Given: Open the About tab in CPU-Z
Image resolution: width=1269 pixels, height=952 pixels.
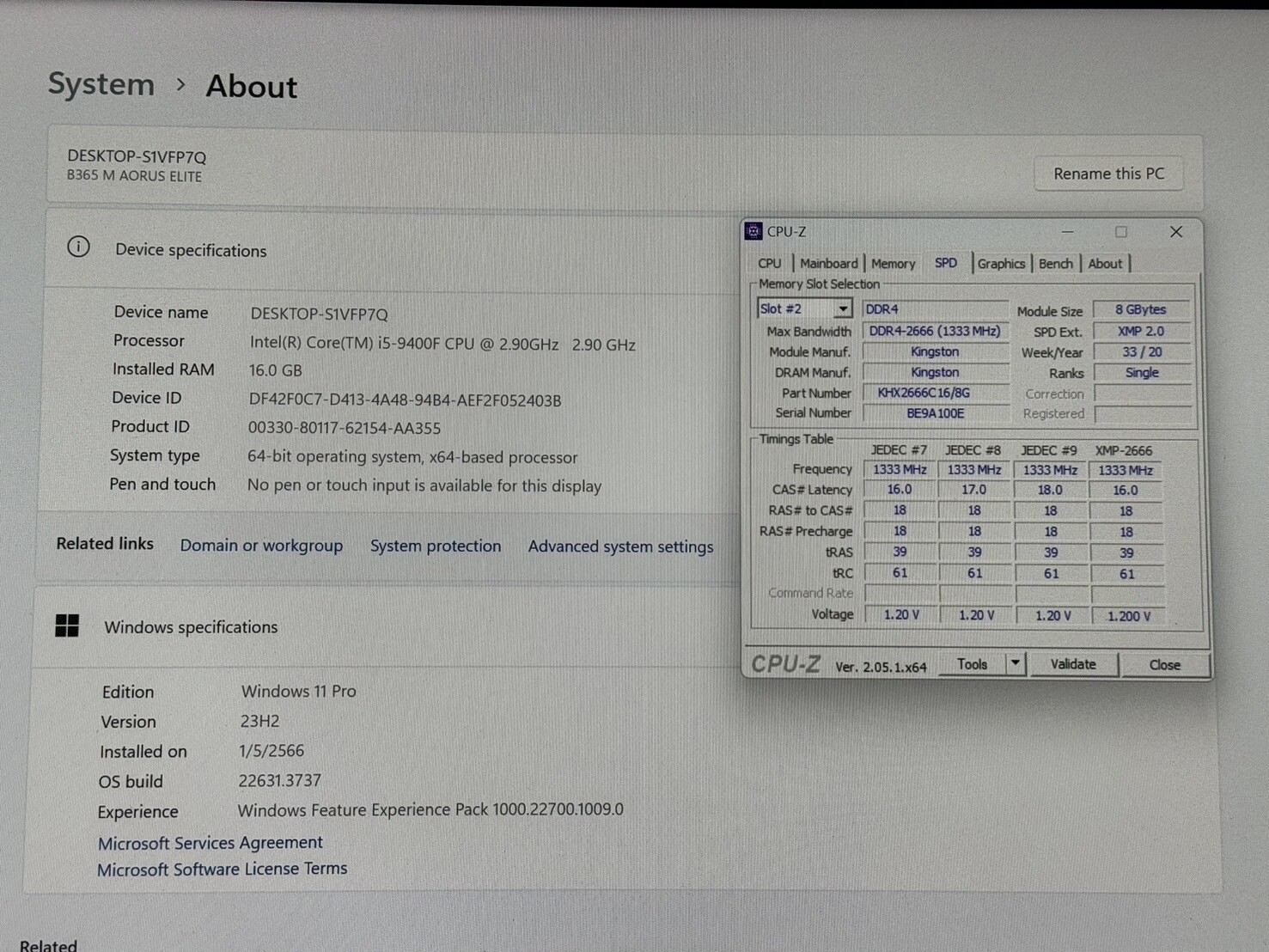Looking at the screenshot, I should point(1105,264).
